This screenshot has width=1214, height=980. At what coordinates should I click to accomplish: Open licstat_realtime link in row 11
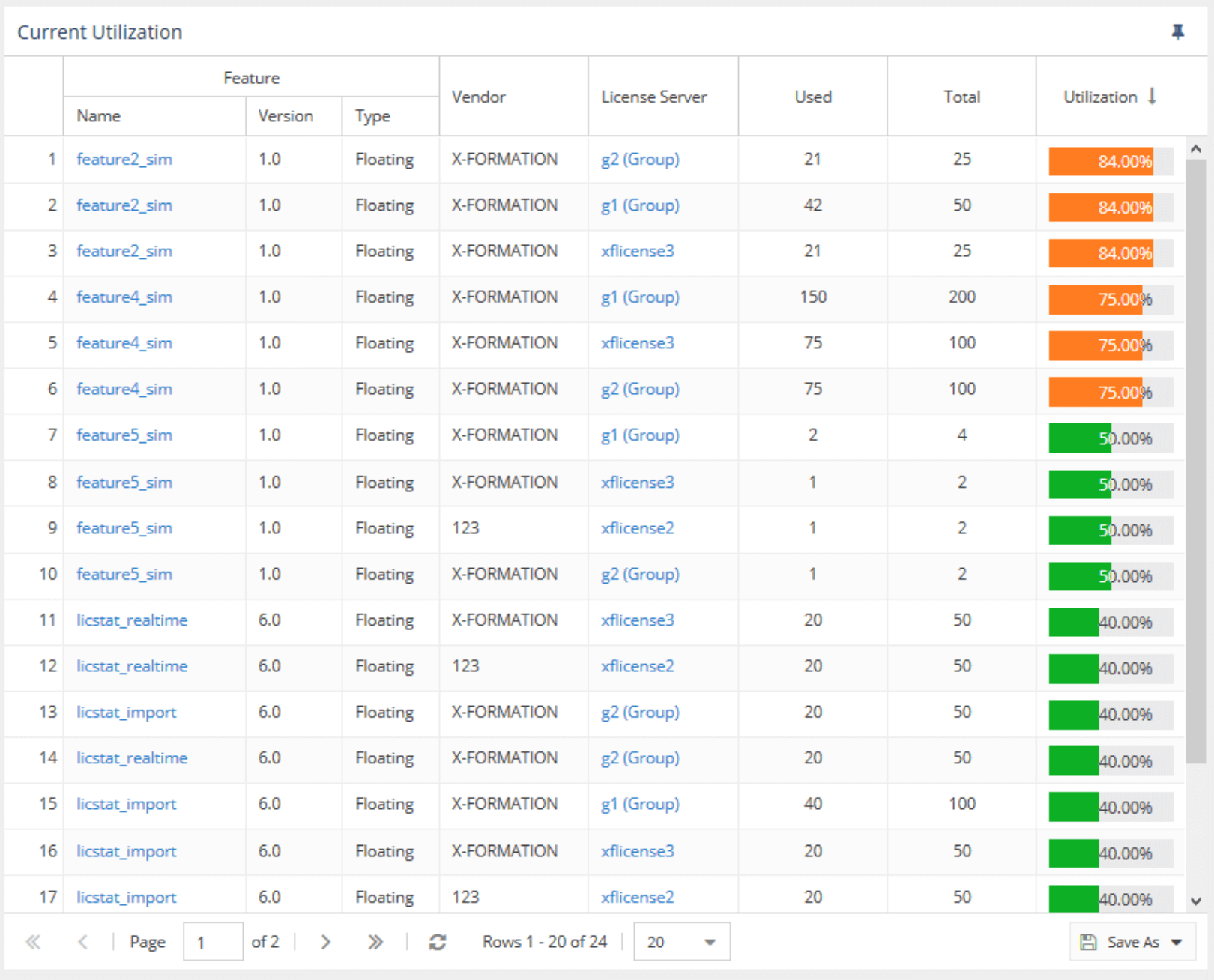132,620
